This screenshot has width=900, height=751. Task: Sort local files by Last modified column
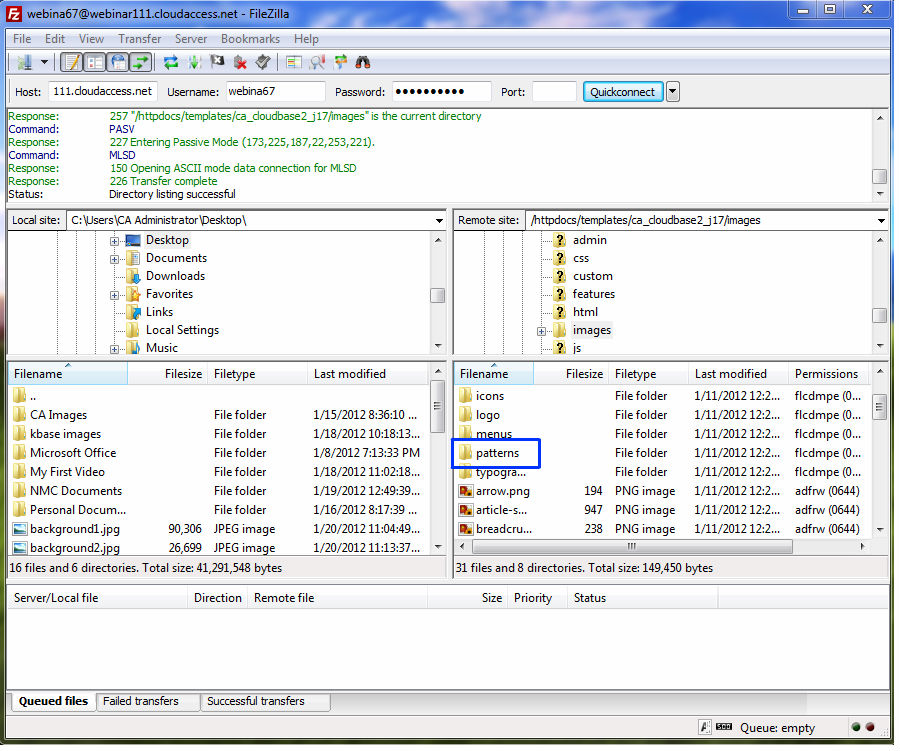click(367, 374)
